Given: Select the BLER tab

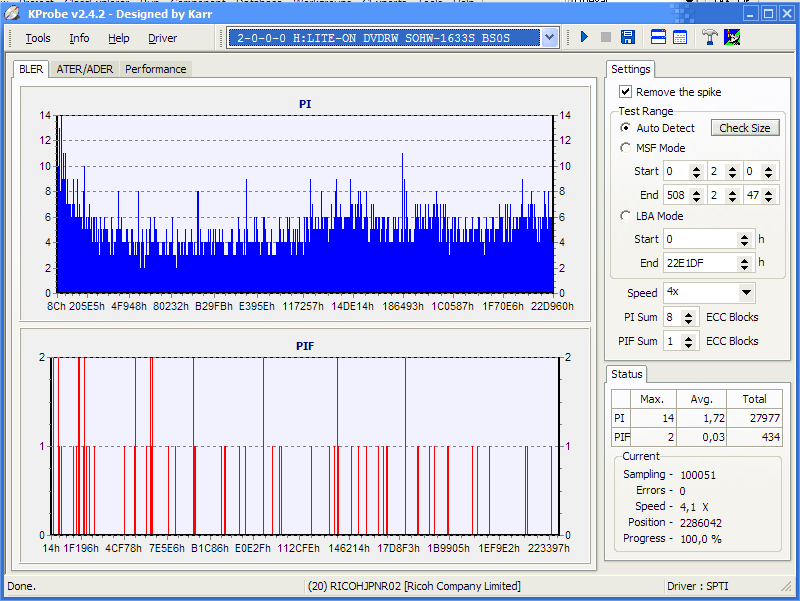Looking at the screenshot, I should [31, 69].
